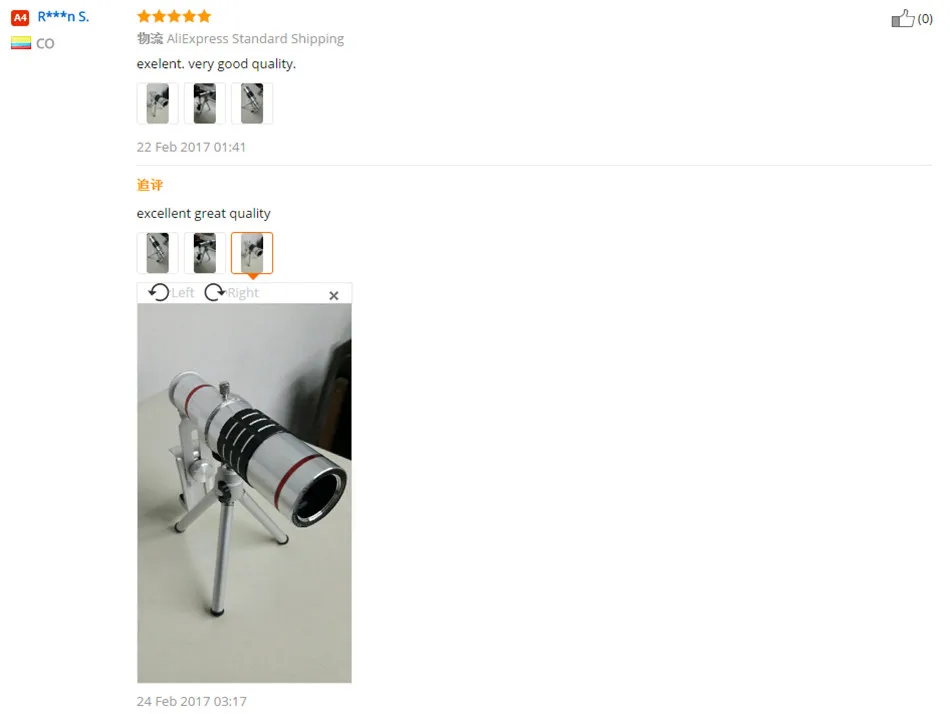
Task: Open second photo in follow-up review
Action: (205, 253)
